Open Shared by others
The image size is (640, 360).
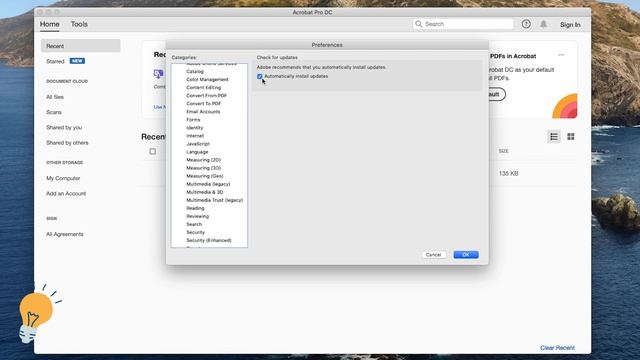coord(67,143)
